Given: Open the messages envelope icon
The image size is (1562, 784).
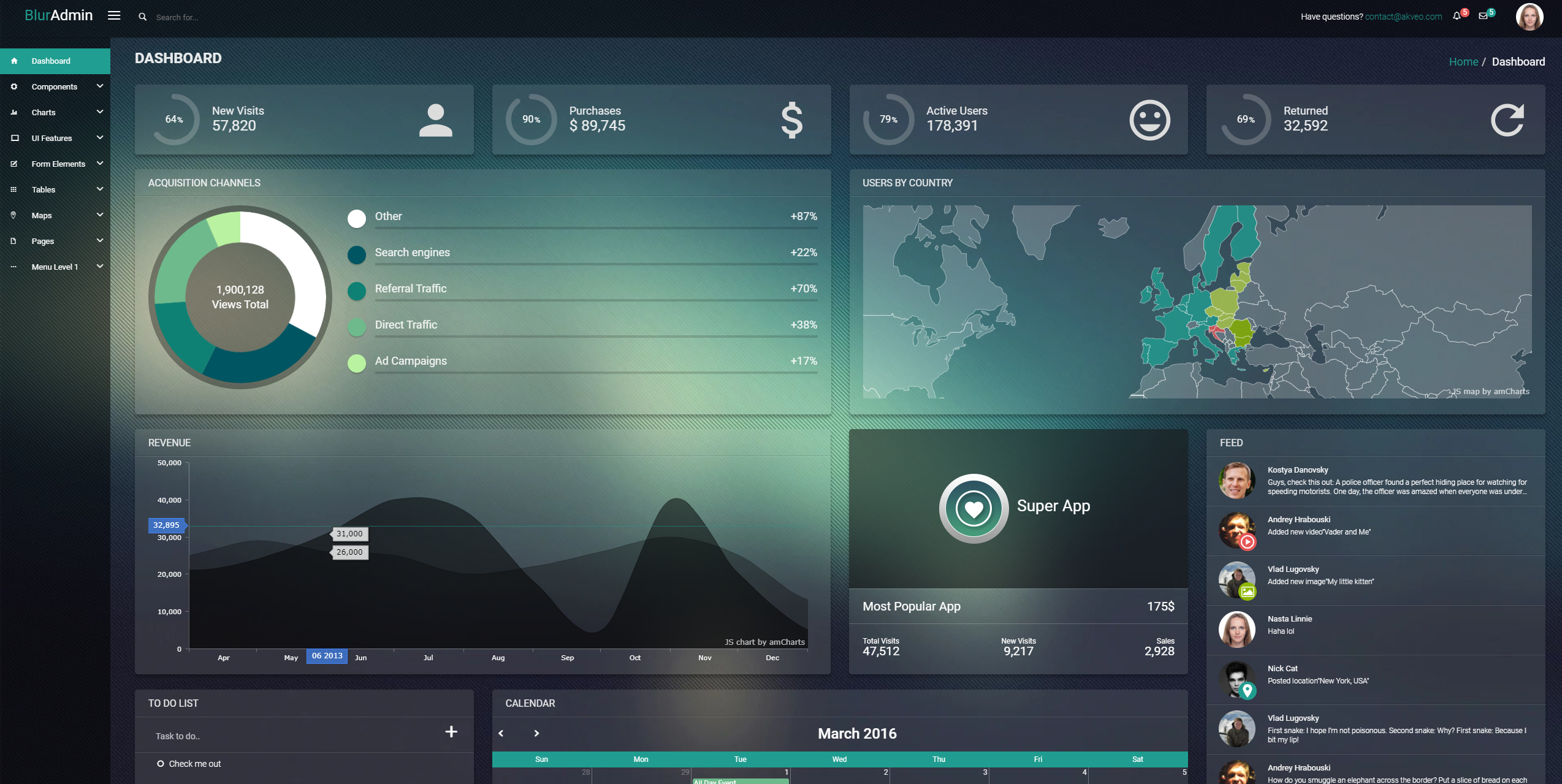Looking at the screenshot, I should coord(1483,16).
